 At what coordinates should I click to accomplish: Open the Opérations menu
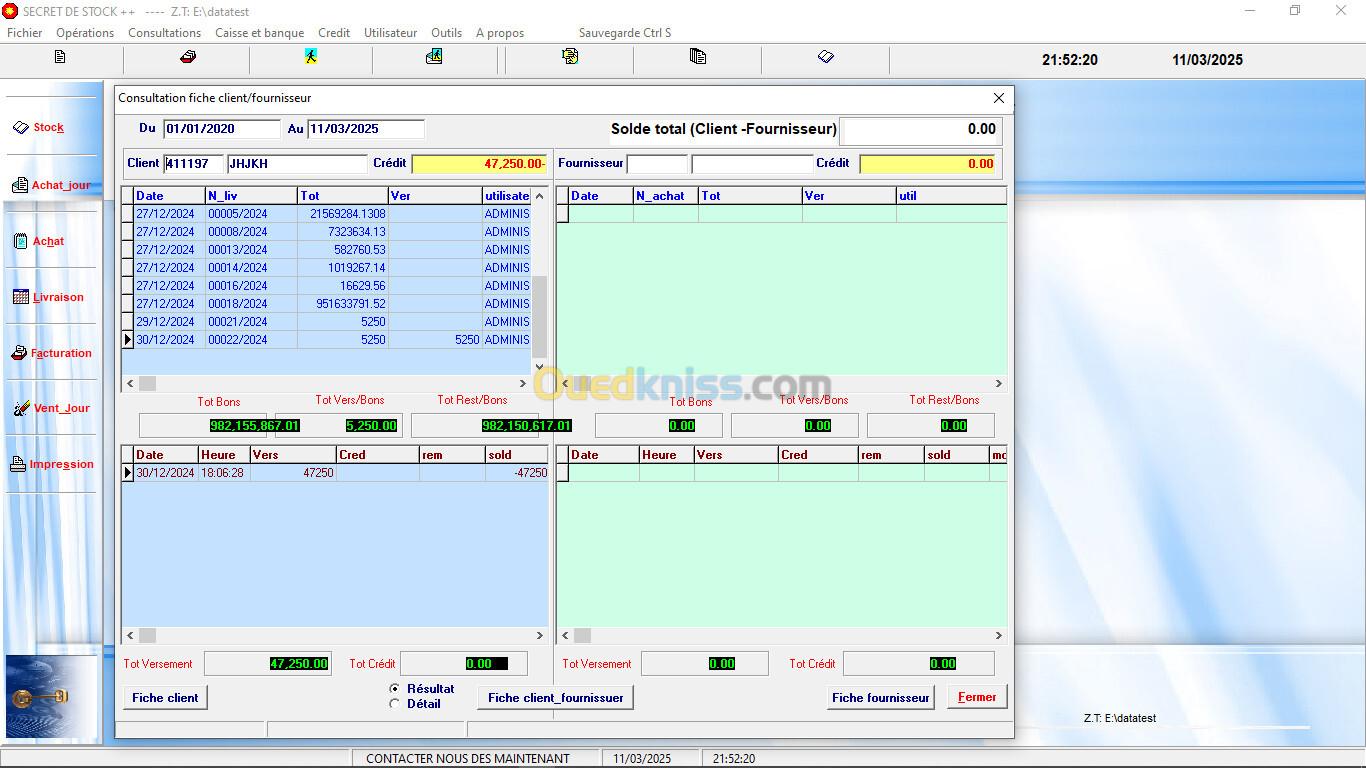click(x=85, y=33)
